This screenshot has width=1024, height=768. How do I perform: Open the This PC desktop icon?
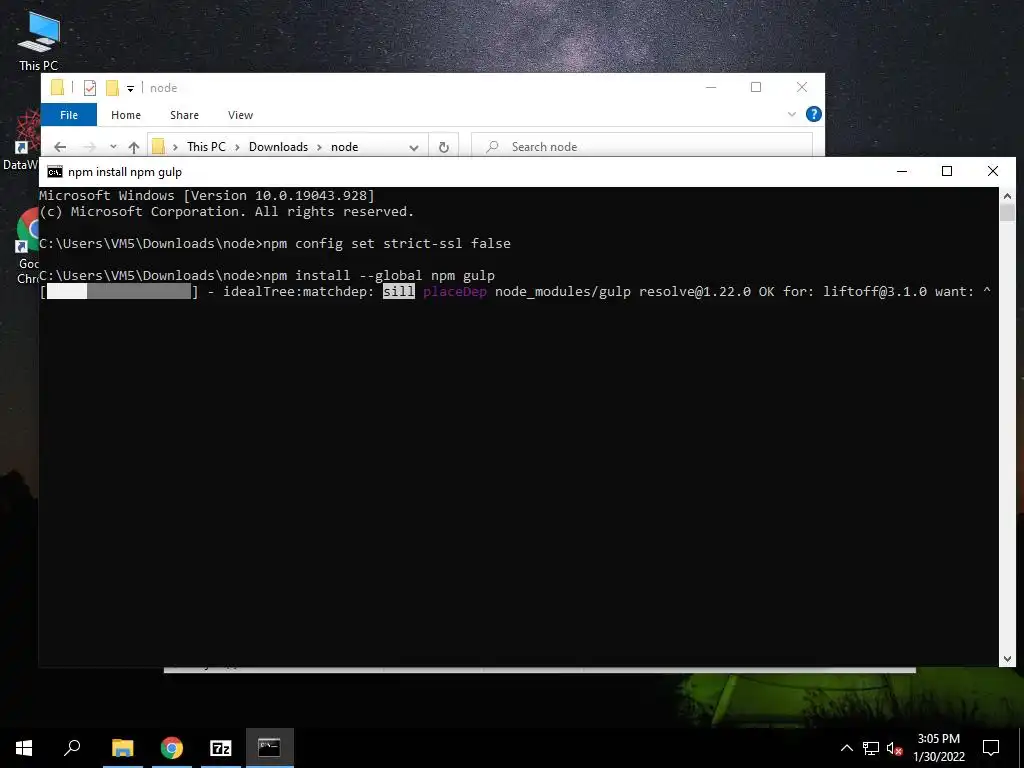click(39, 40)
